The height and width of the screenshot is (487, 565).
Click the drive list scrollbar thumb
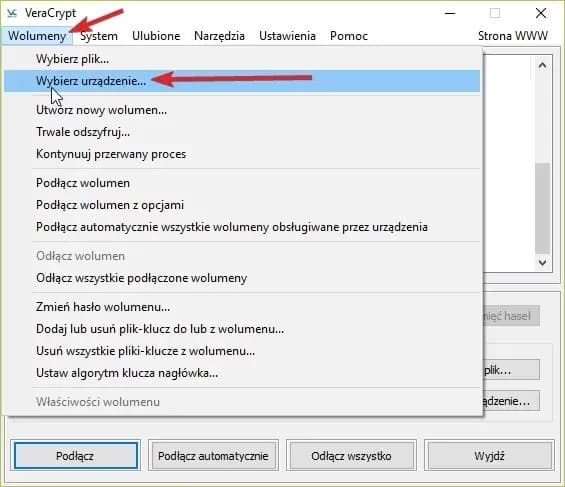click(x=542, y=208)
